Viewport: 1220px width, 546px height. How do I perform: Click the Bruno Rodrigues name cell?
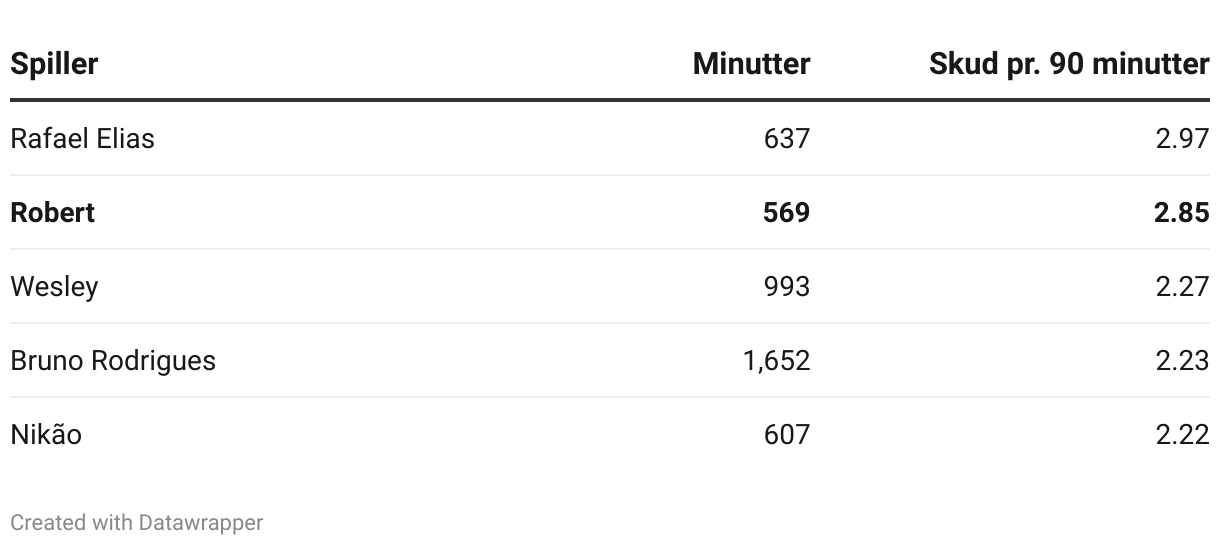(113, 360)
